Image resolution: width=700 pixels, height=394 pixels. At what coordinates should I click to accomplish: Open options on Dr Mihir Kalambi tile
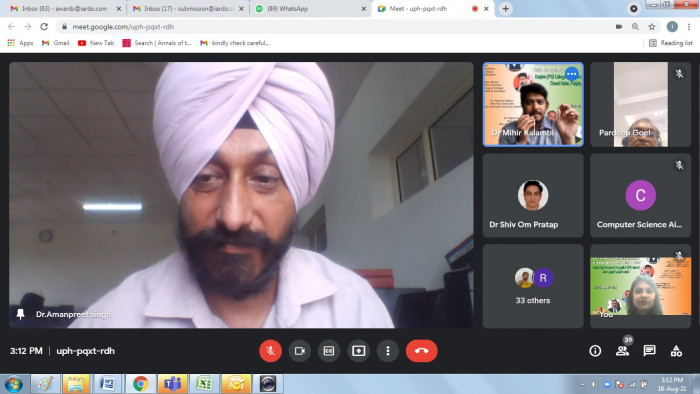coord(571,74)
